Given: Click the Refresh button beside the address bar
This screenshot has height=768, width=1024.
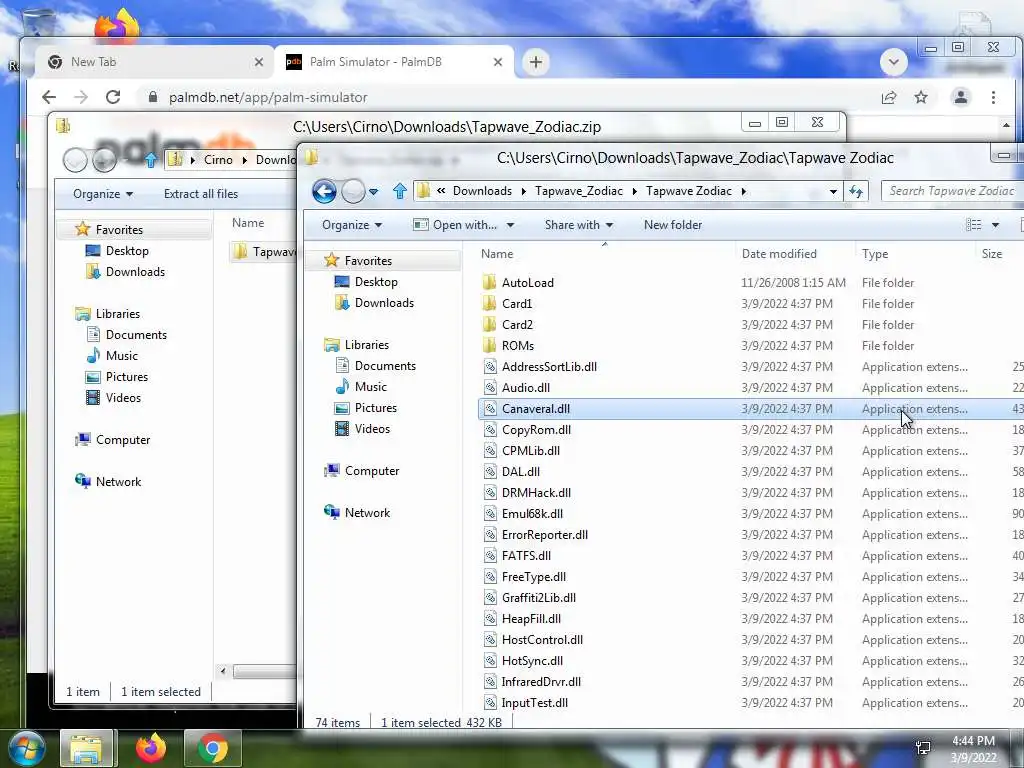Looking at the screenshot, I should [856, 191].
